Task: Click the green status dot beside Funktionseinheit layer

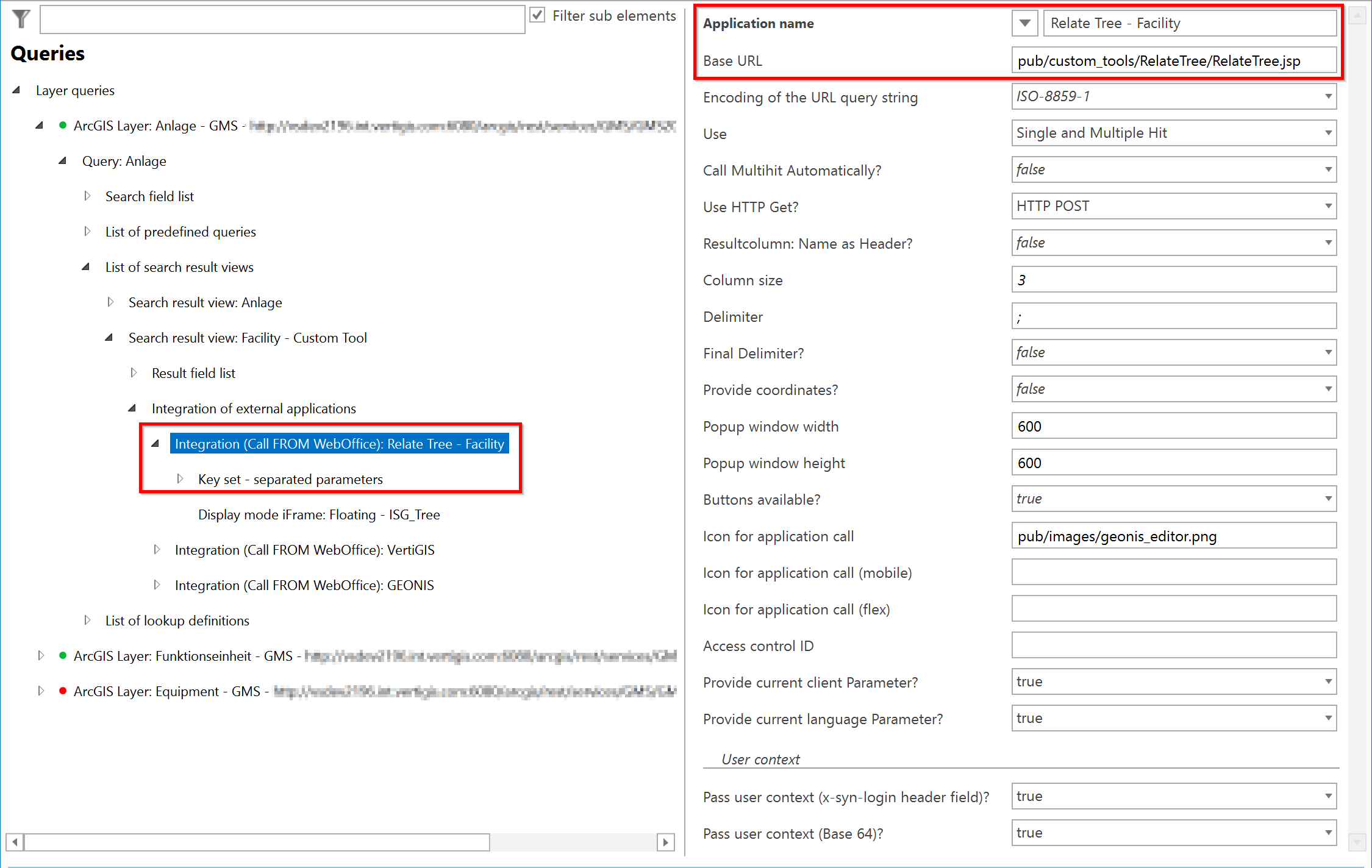Action: point(63,656)
